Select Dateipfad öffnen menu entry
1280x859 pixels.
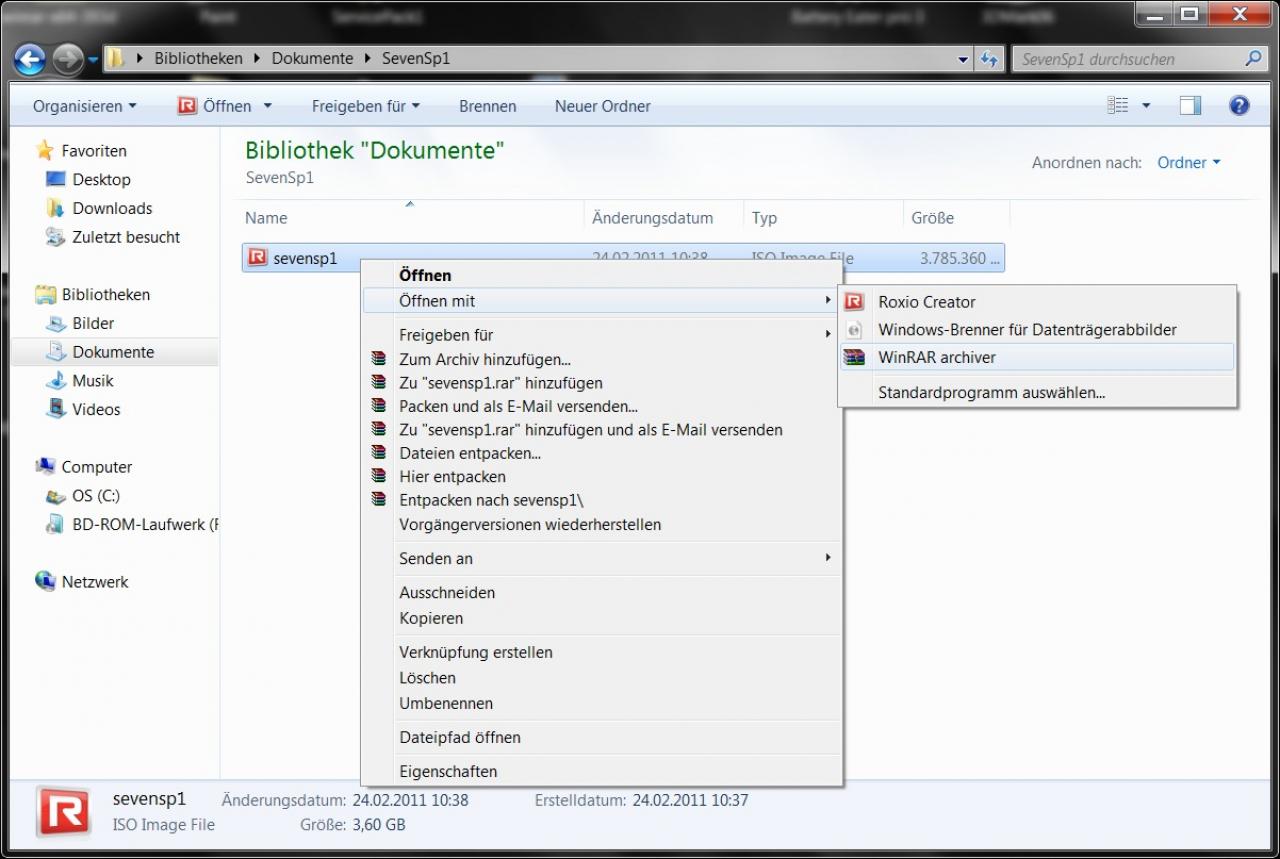pos(602,737)
